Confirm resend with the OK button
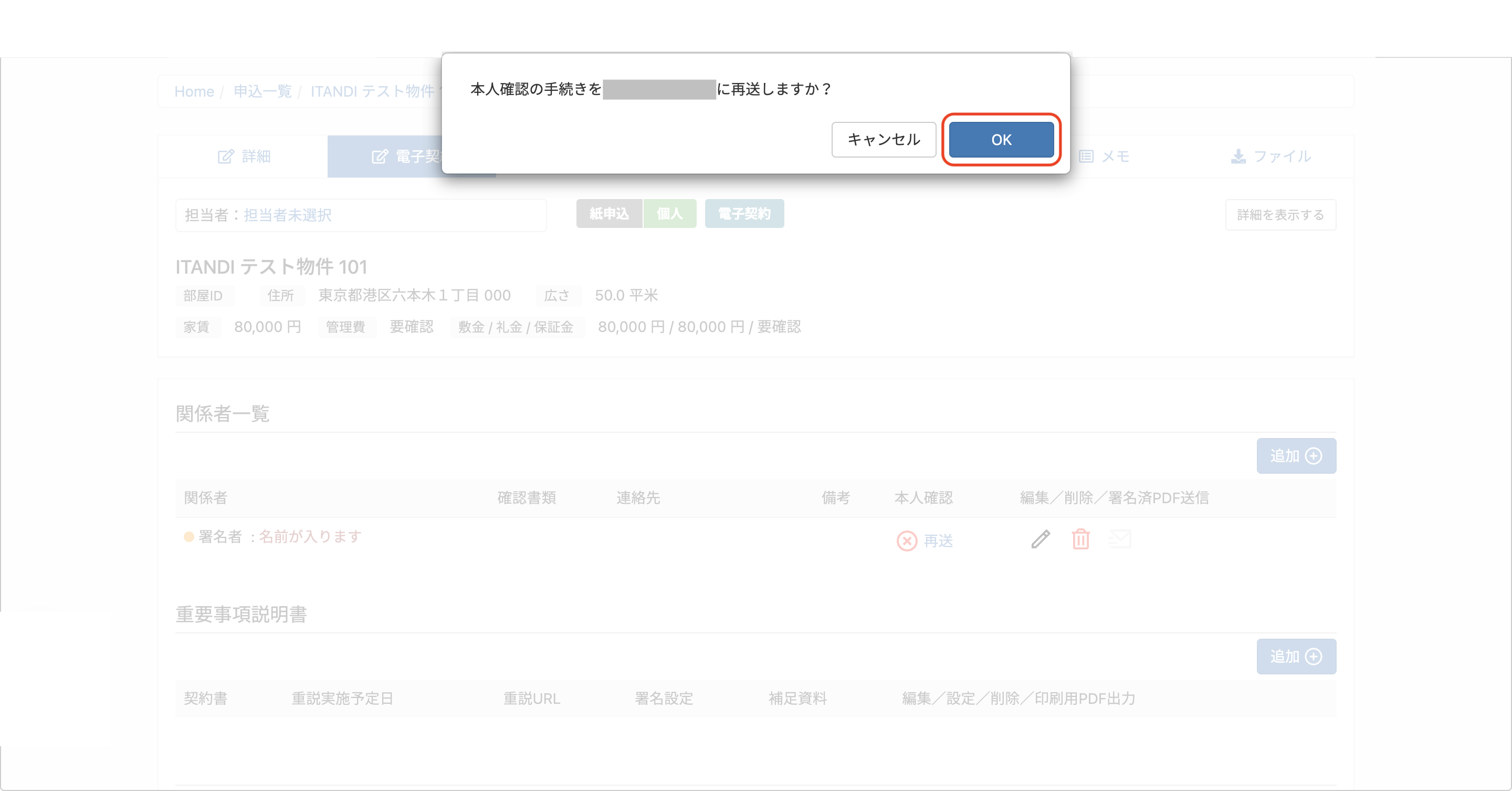The image size is (1512, 791). pyautogui.click(x=1001, y=140)
